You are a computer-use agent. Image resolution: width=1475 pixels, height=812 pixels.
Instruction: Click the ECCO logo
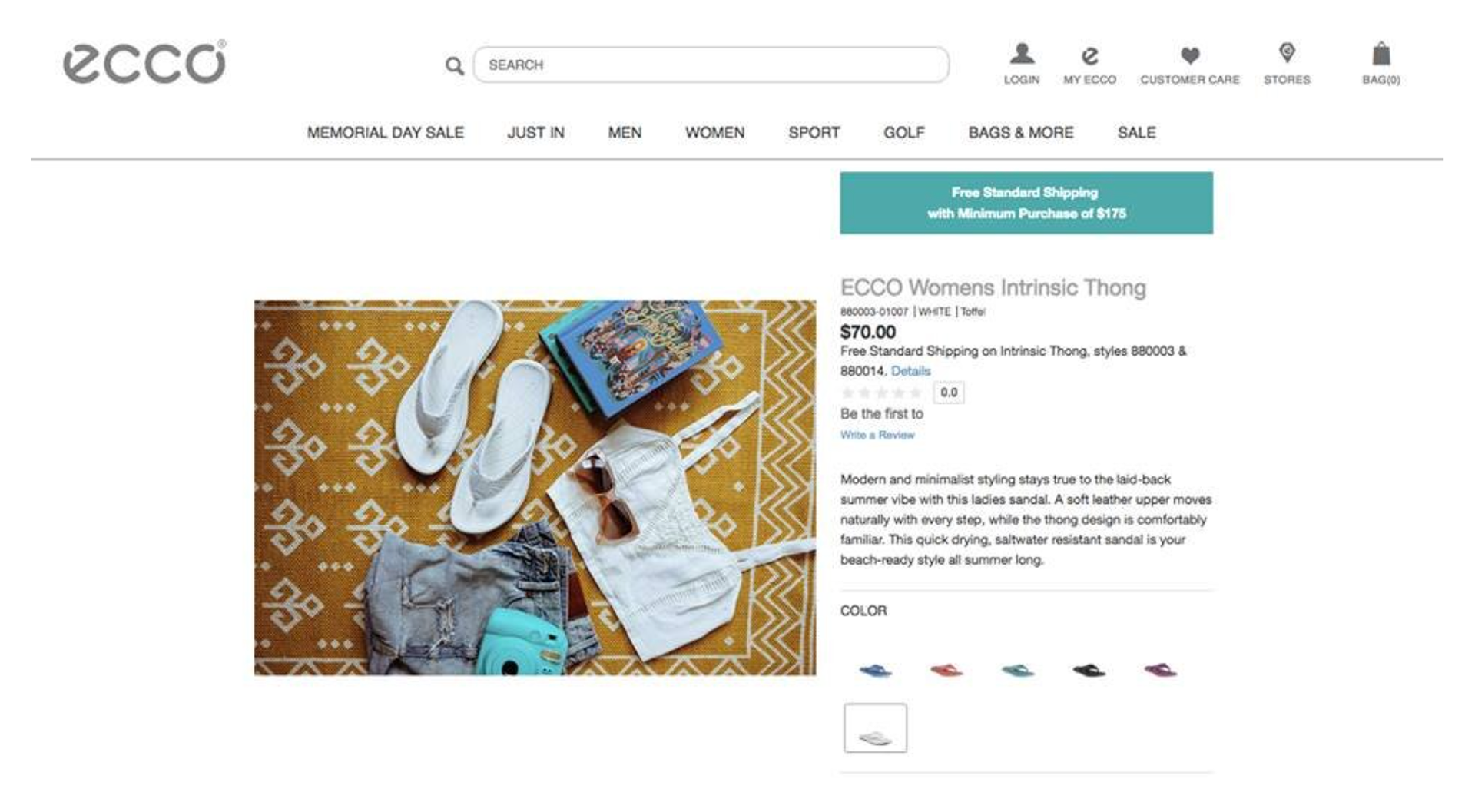[144, 62]
